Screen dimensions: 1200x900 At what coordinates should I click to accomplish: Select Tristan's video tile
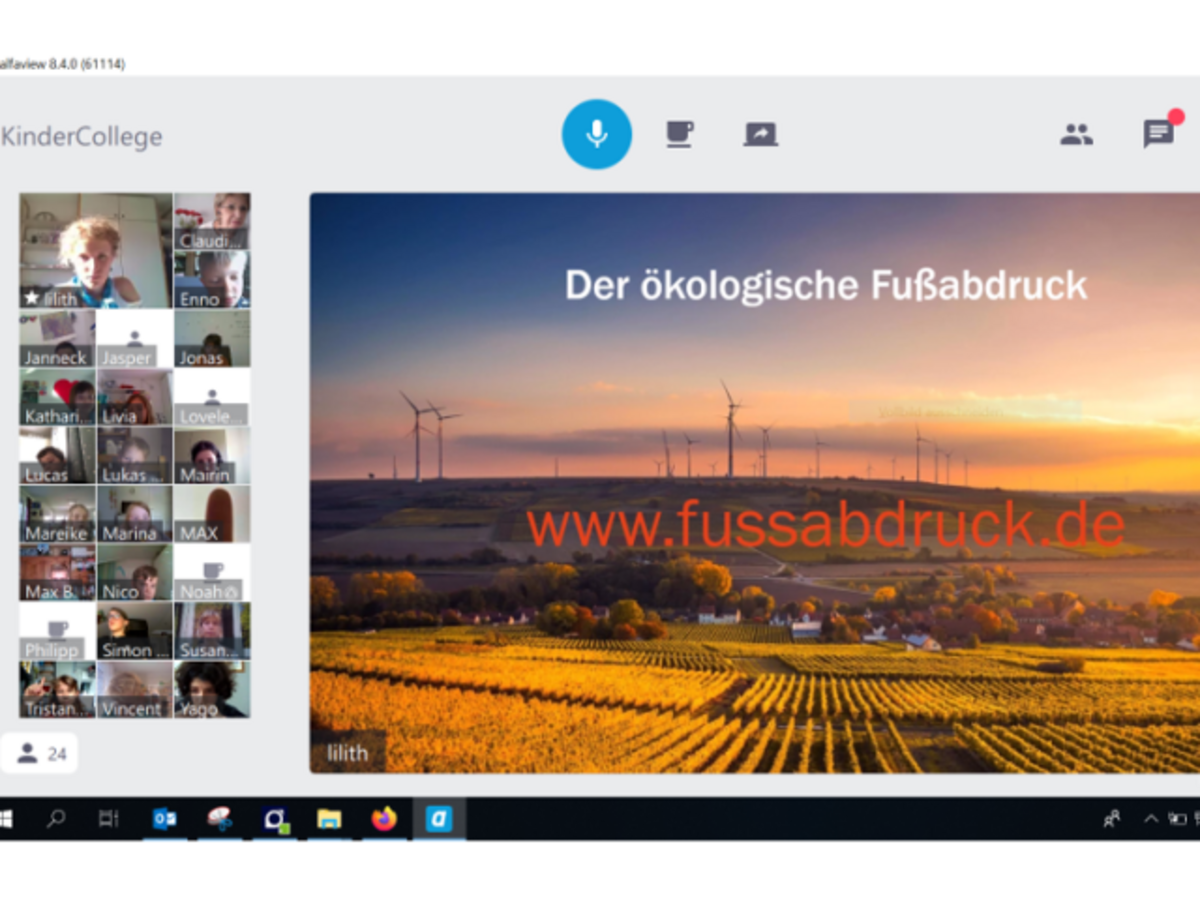(x=57, y=690)
